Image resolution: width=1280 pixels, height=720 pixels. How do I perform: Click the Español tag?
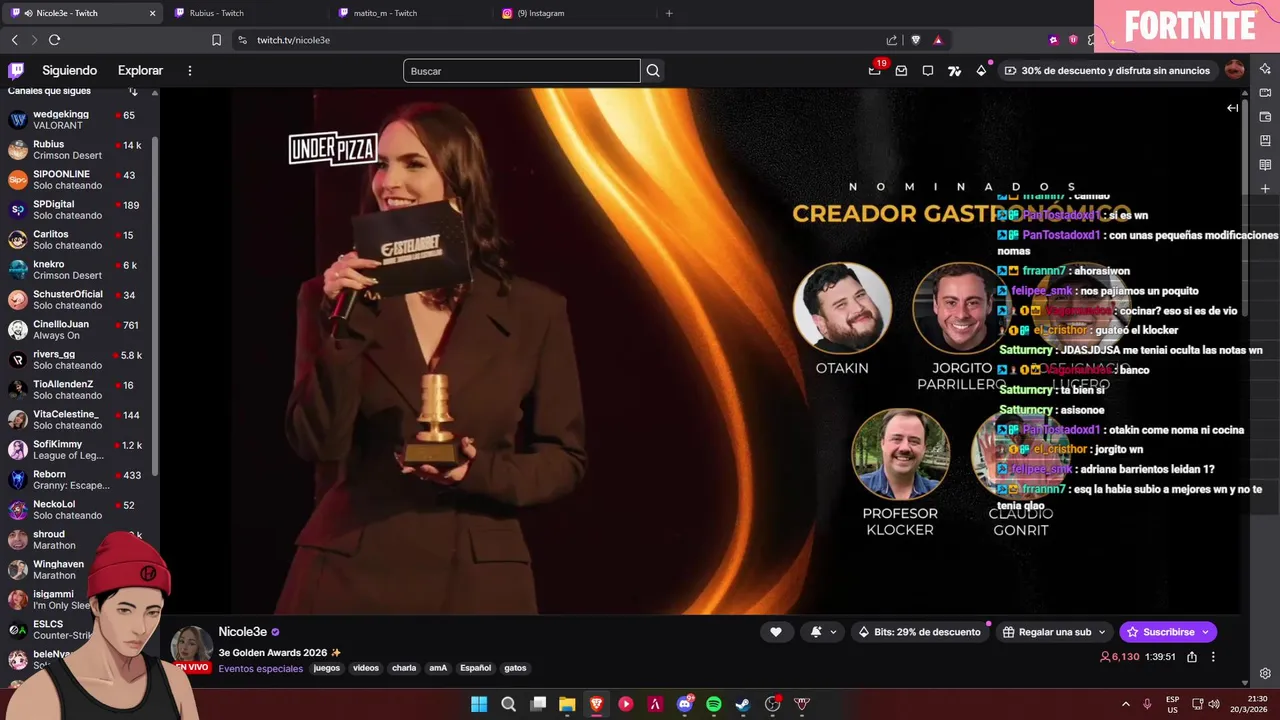(x=475, y=668)
